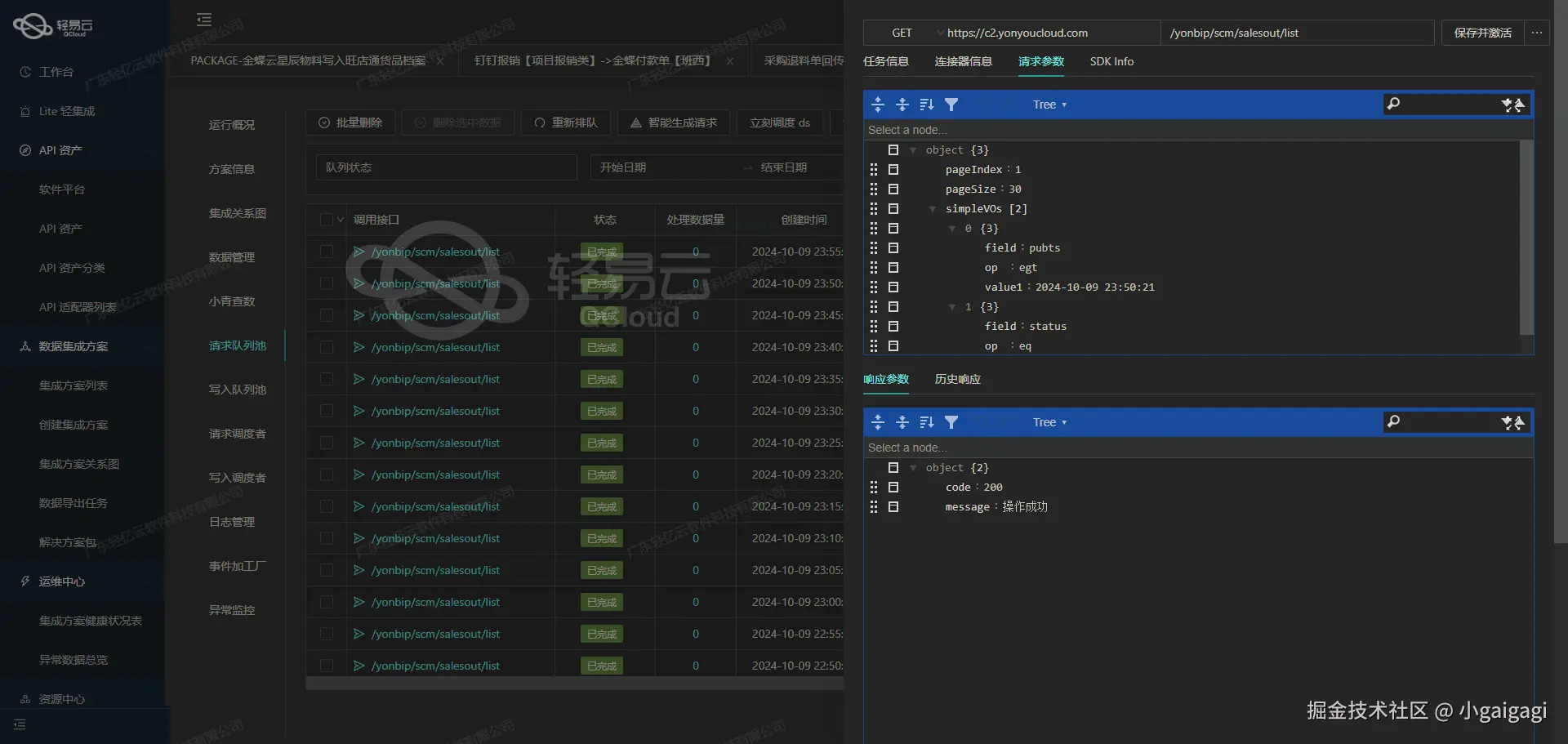Check the row created at 2024-10-09 23:35
Image resolution: width=1568 pixels, height=744 pixels.
(327, 379)
